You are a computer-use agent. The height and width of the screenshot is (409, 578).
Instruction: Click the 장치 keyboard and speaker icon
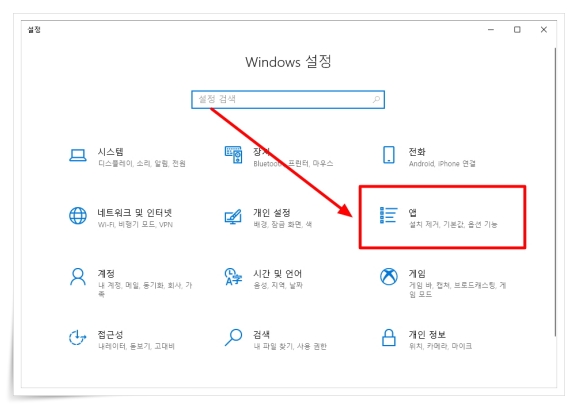pos(233,154)
